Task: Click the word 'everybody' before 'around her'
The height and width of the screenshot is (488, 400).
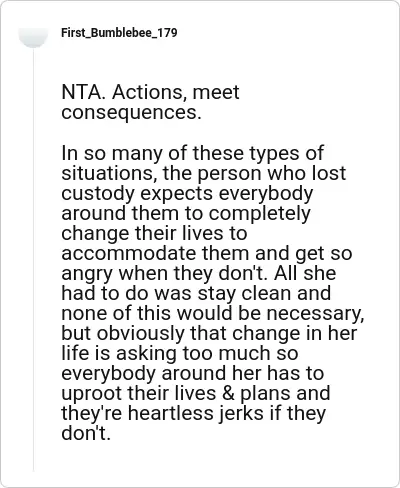Action: (108, 373)
